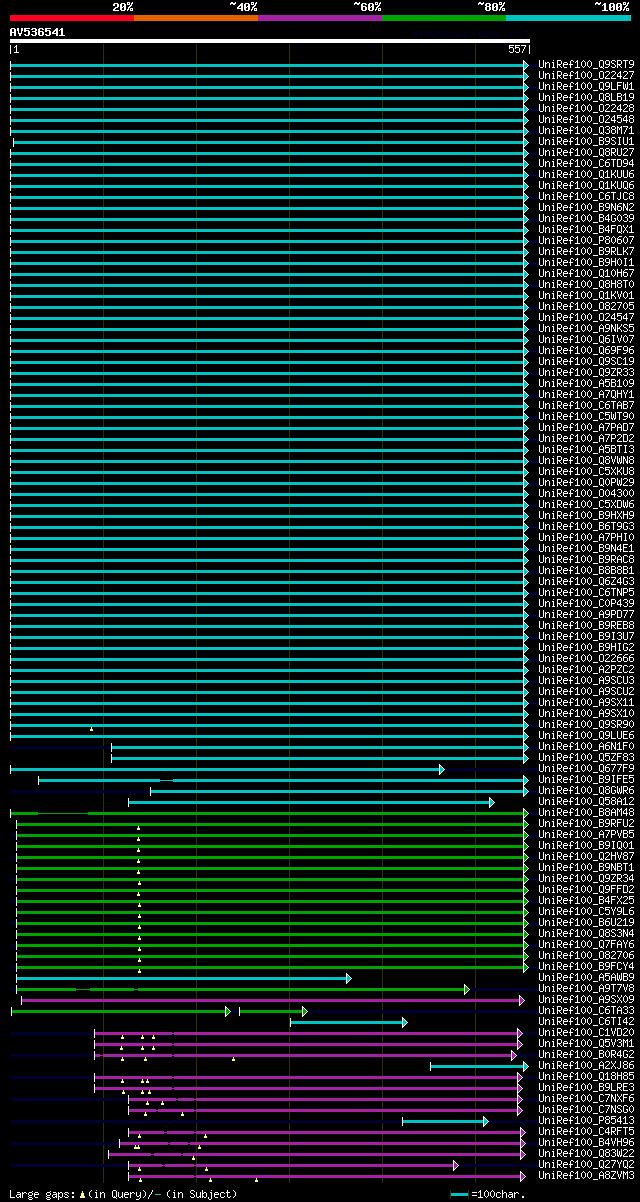Image resolution: width=640 pixels, height=1202 pixels.
Task: Click the cyan alignment bar for UniRef100_Q677F9
Action: click(227, 769)
